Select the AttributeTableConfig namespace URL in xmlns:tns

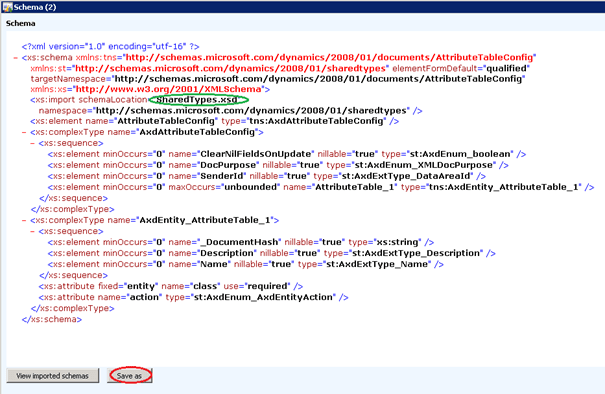[x=329, y=57]
